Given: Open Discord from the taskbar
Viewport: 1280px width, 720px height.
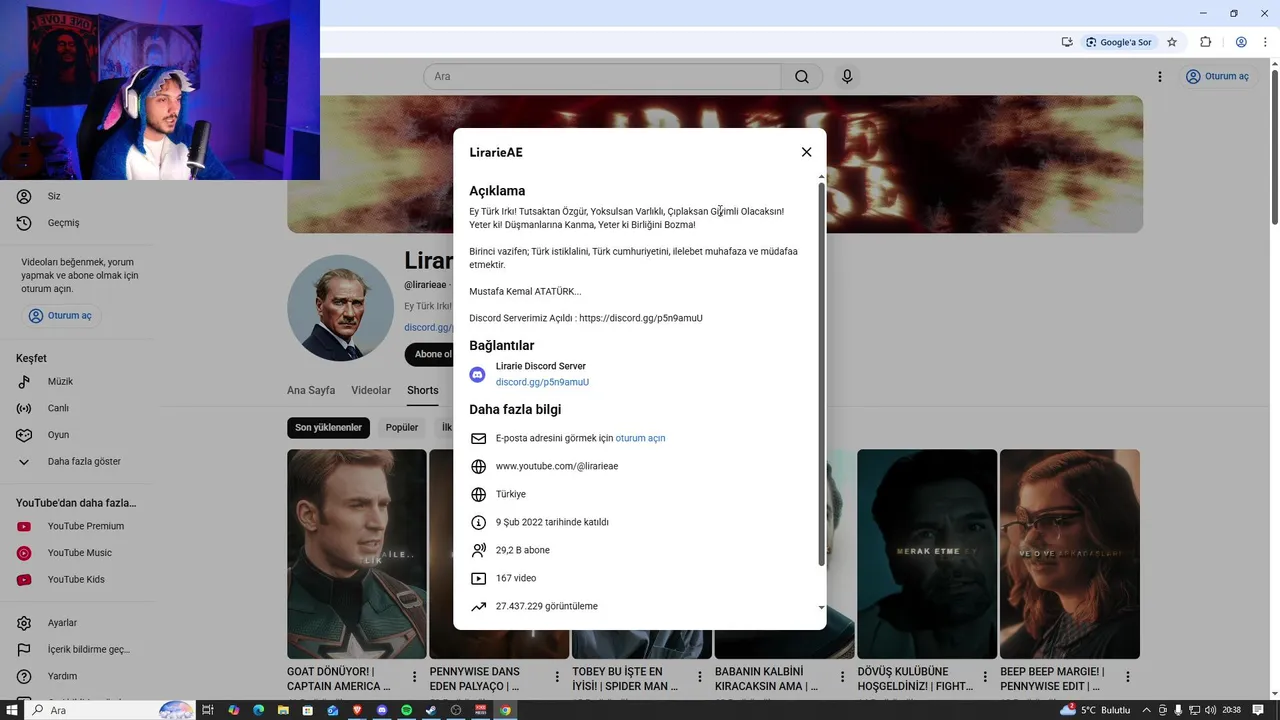Looking at the screenshot, I should pos(382,710).
